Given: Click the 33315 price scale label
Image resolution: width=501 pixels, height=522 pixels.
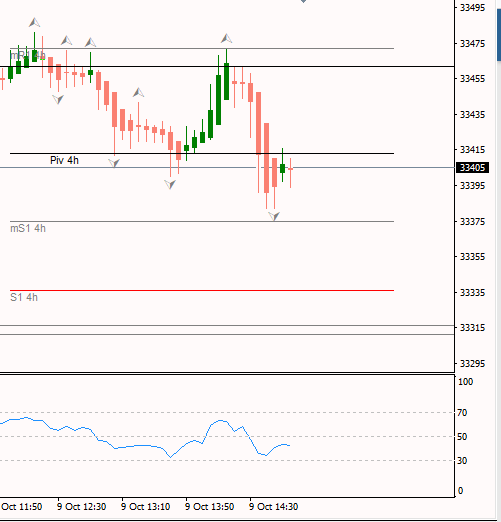Looking at the screenshot, I should point(472,328).
